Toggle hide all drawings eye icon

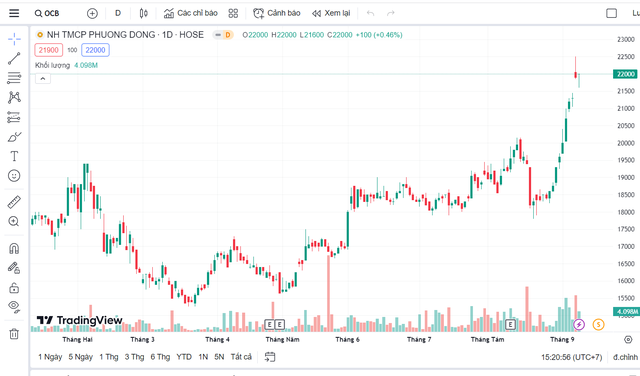14,307
